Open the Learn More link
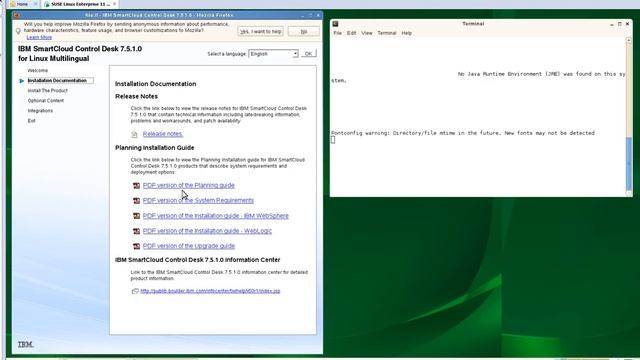 39,38
